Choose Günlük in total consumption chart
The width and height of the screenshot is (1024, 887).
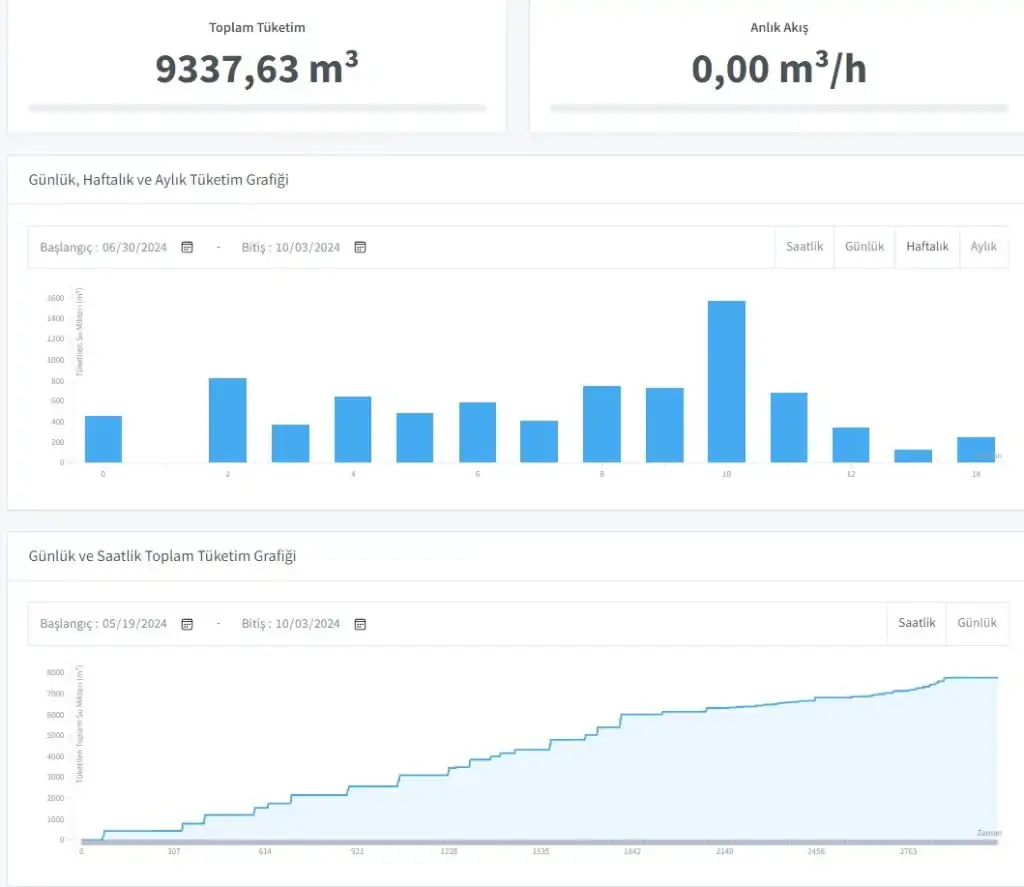coord(976,623)
